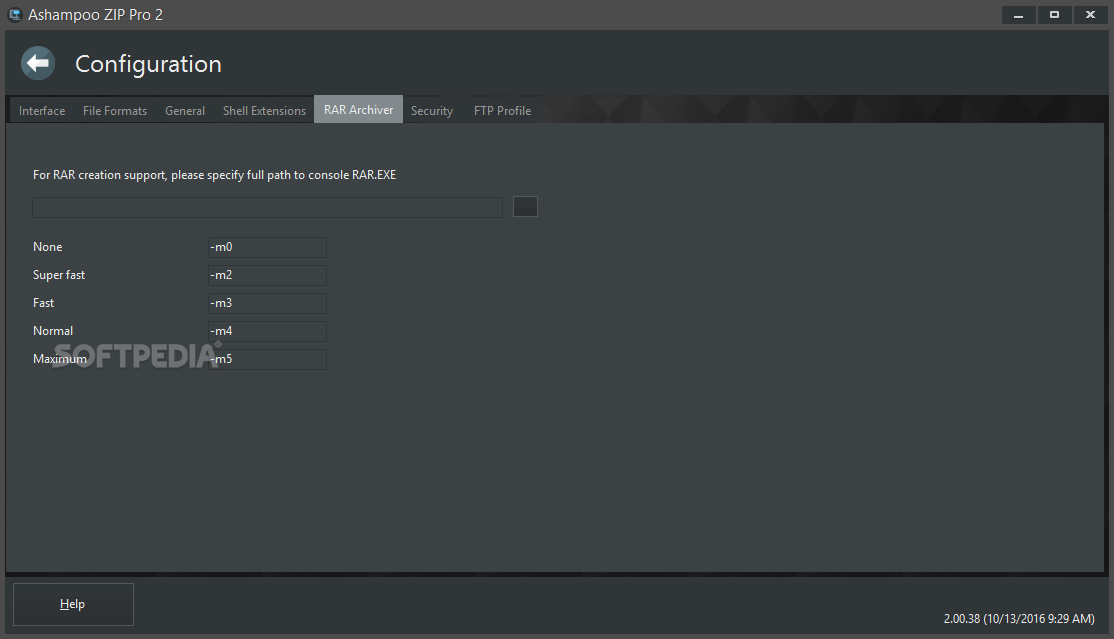Go back with the arrow icon

coord(38,63)
